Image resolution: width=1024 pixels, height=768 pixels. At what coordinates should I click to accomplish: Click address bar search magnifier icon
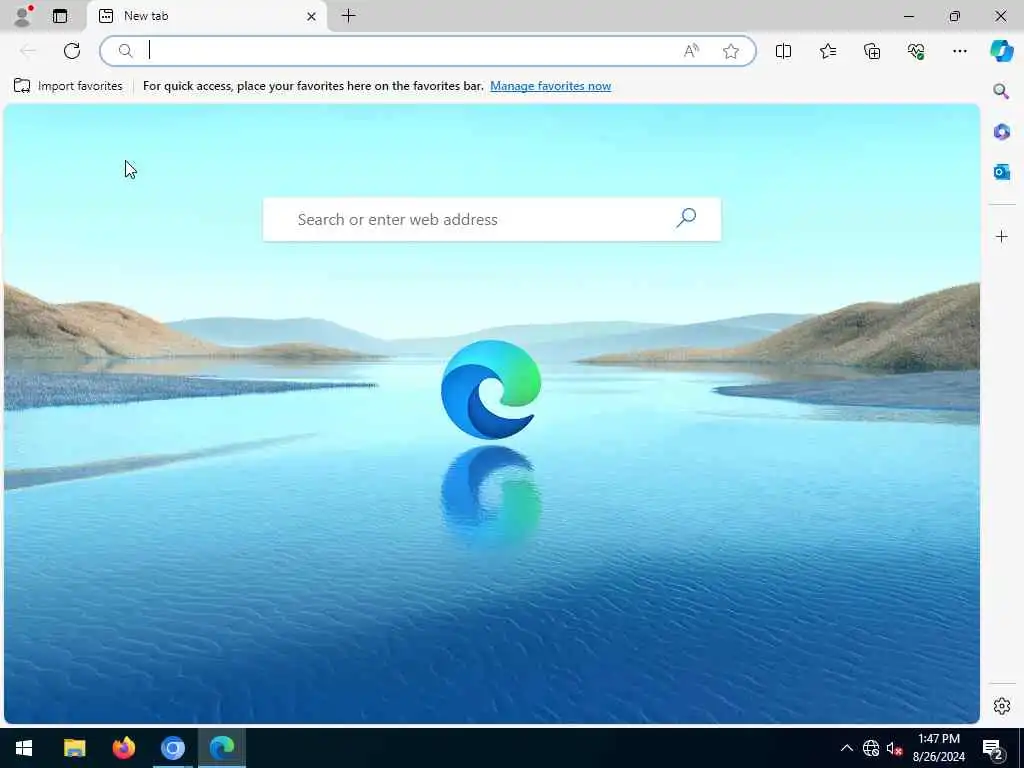125,51
